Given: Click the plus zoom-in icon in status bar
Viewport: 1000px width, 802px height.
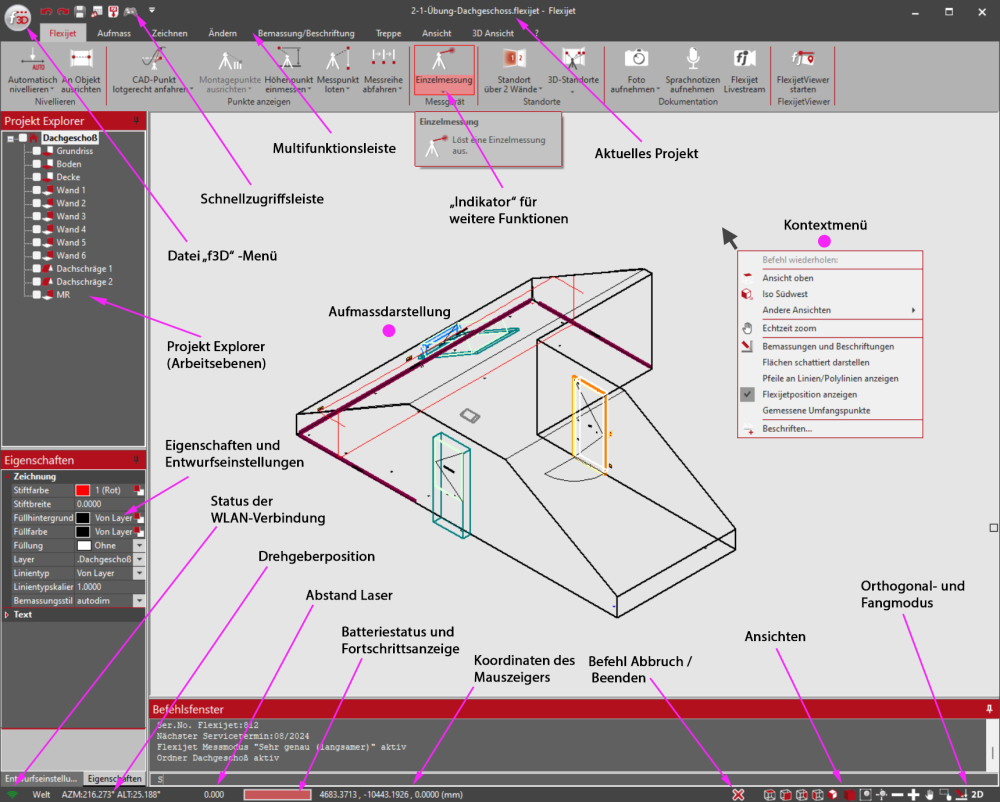Looking at the screenshot, I should [x=913, y=794].
